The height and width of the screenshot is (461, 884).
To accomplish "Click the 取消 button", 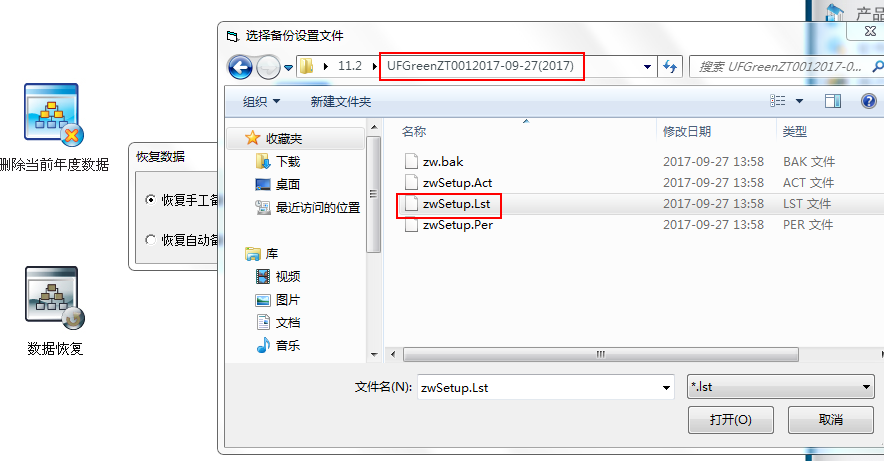I will [830, 419].
